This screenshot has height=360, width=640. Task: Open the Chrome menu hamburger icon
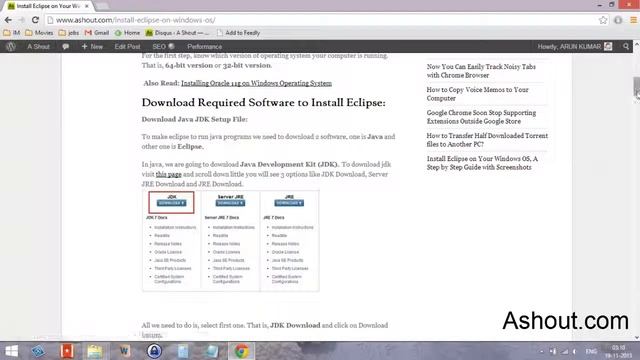click(633, 20)
